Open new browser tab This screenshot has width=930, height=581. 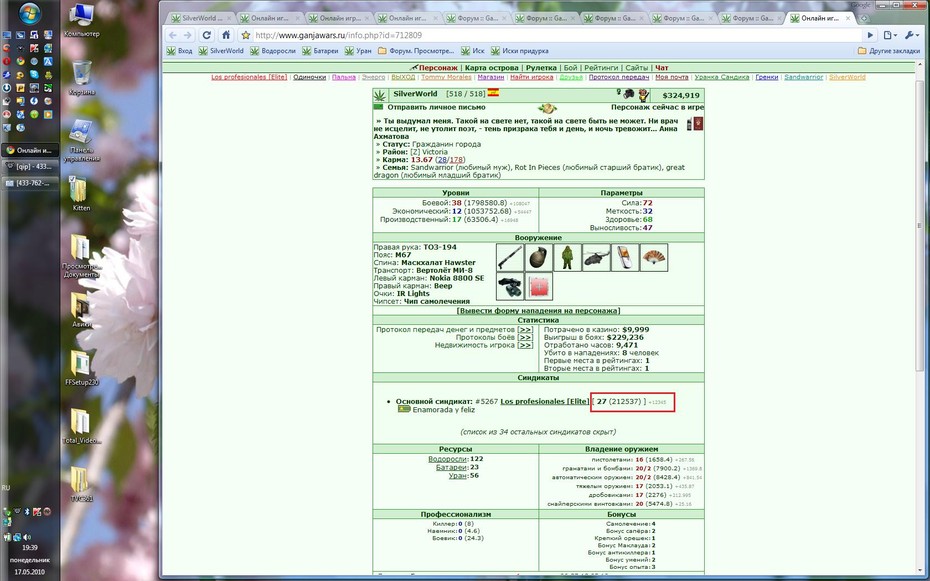point(864,18)
